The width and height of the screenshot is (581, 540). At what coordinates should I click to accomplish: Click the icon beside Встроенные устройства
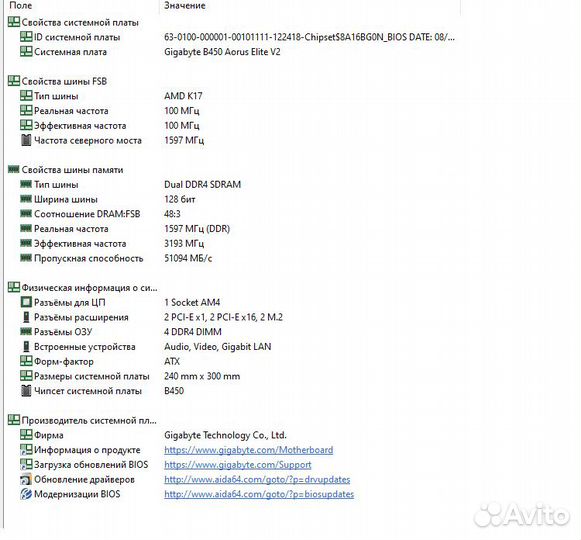point(26,347)
